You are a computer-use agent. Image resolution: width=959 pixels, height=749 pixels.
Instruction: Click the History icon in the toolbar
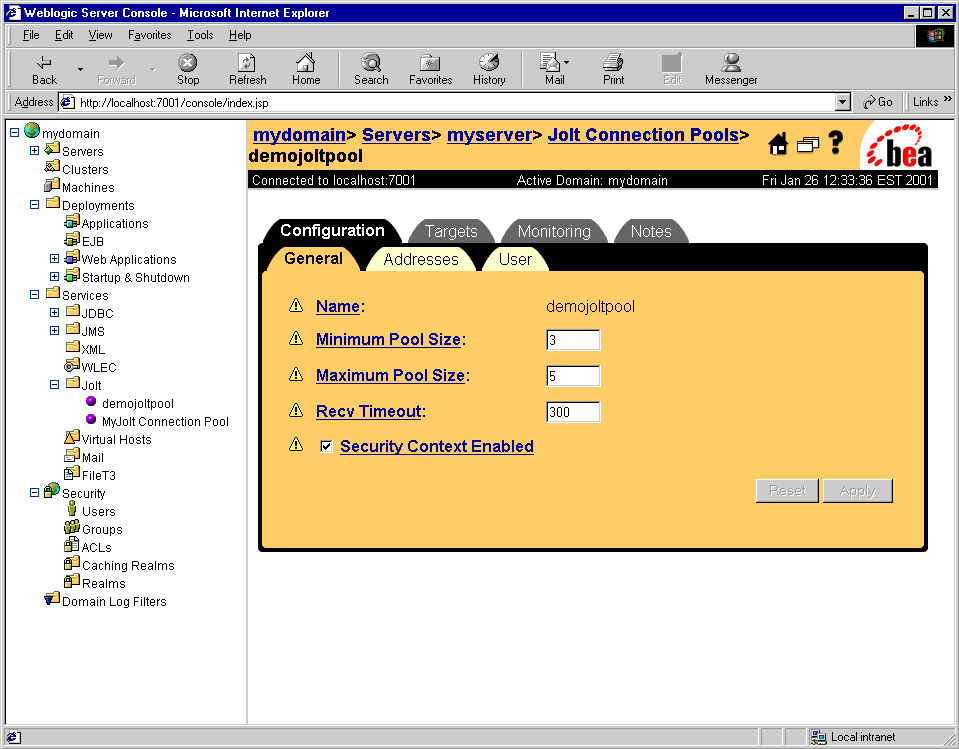coord(489,68)
